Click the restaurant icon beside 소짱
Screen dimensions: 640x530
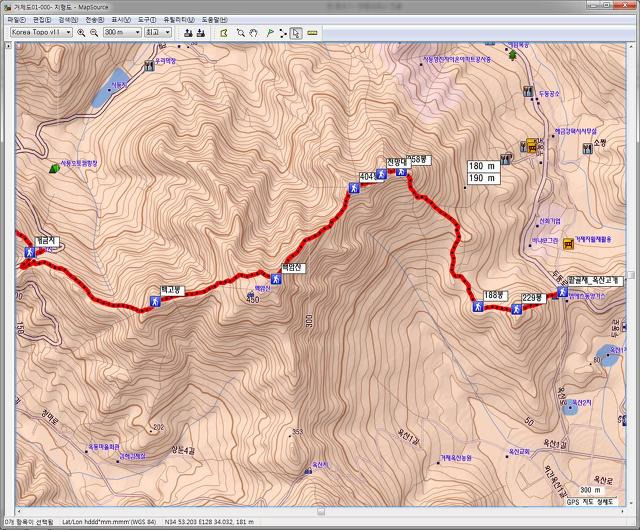pyautogui.click(x=587, y=148)
